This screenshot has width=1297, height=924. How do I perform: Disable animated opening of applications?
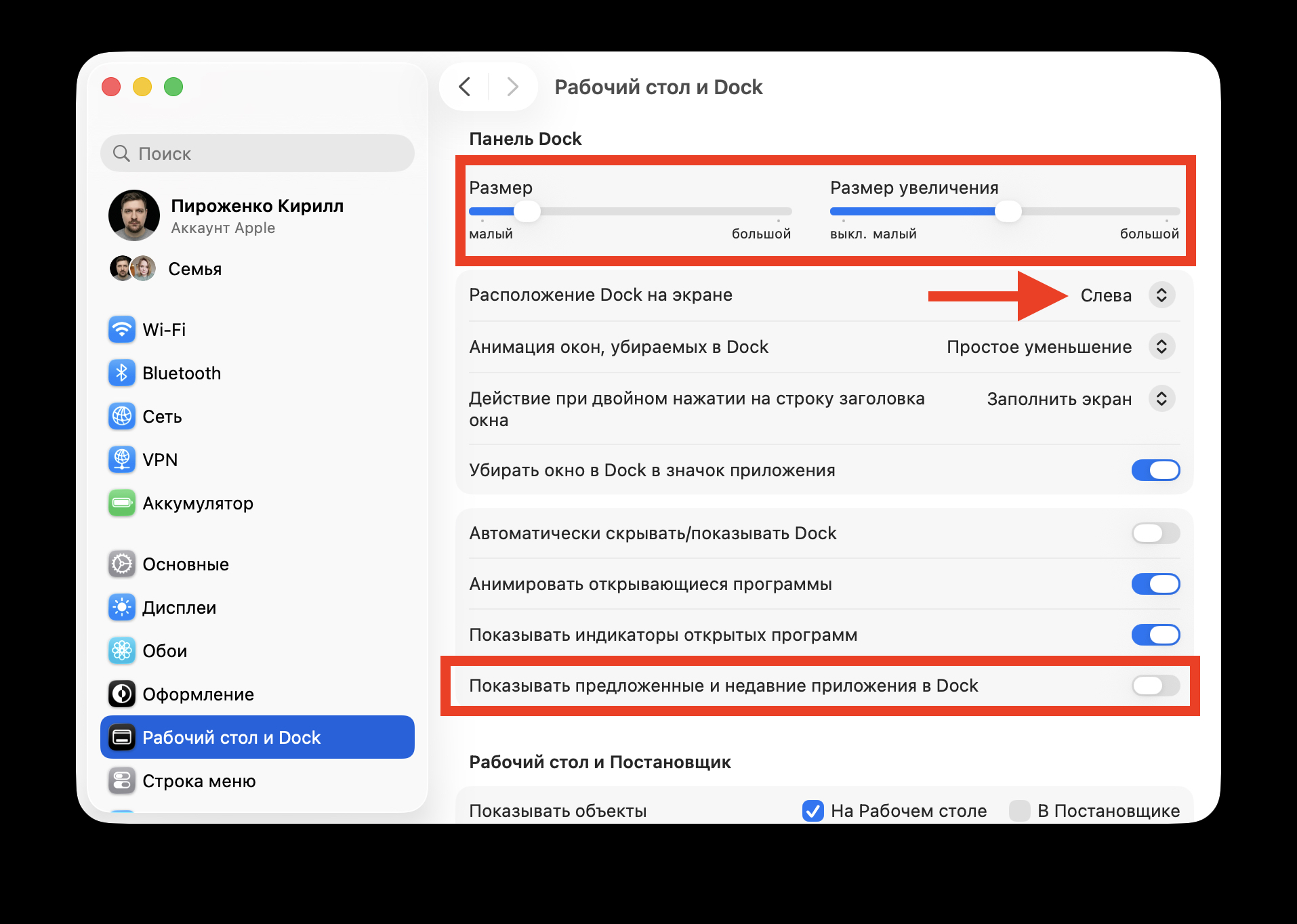pyautogui.click(x=1155, y=584)
